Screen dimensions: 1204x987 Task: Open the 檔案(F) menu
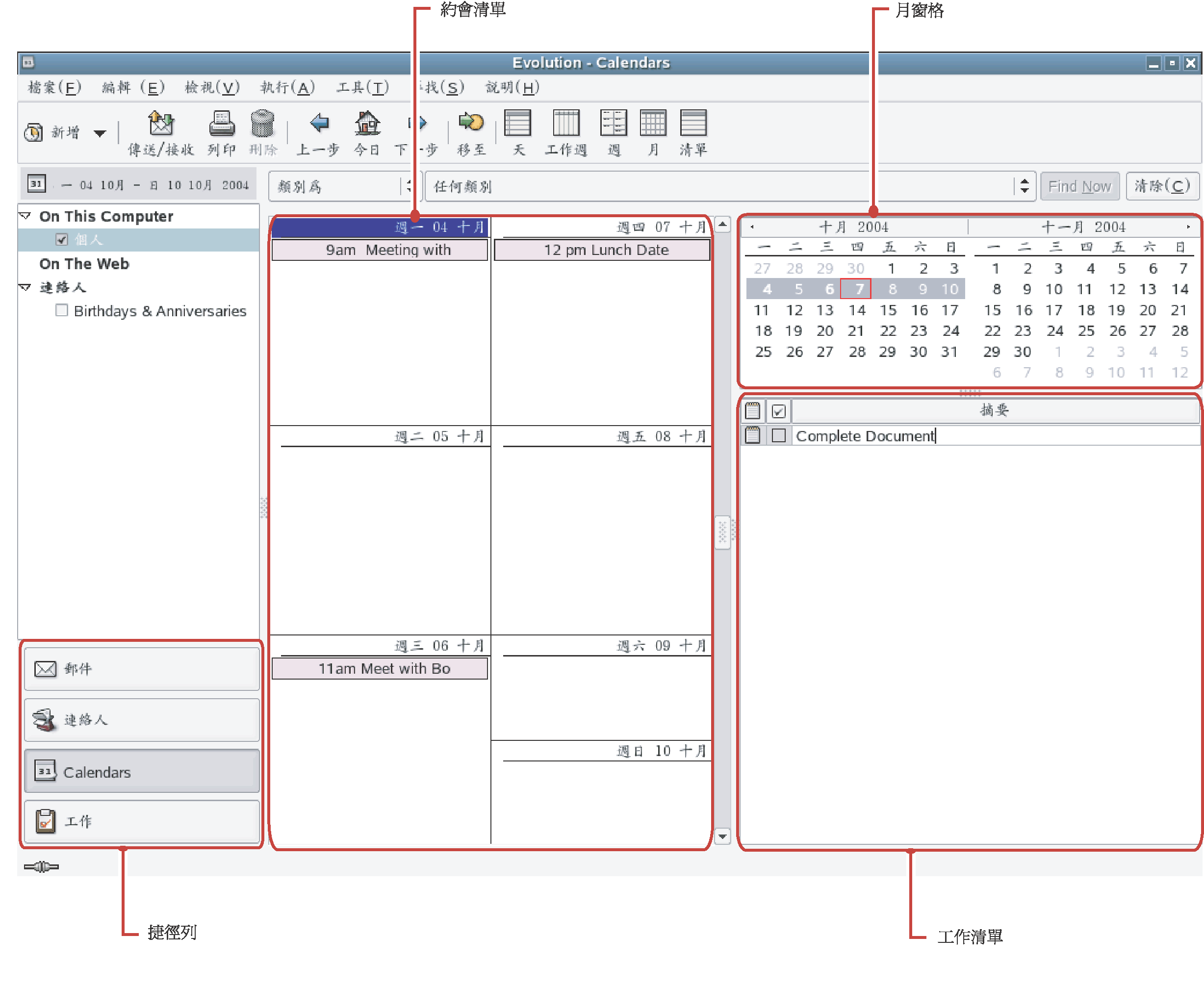click(x=54, y=88)
